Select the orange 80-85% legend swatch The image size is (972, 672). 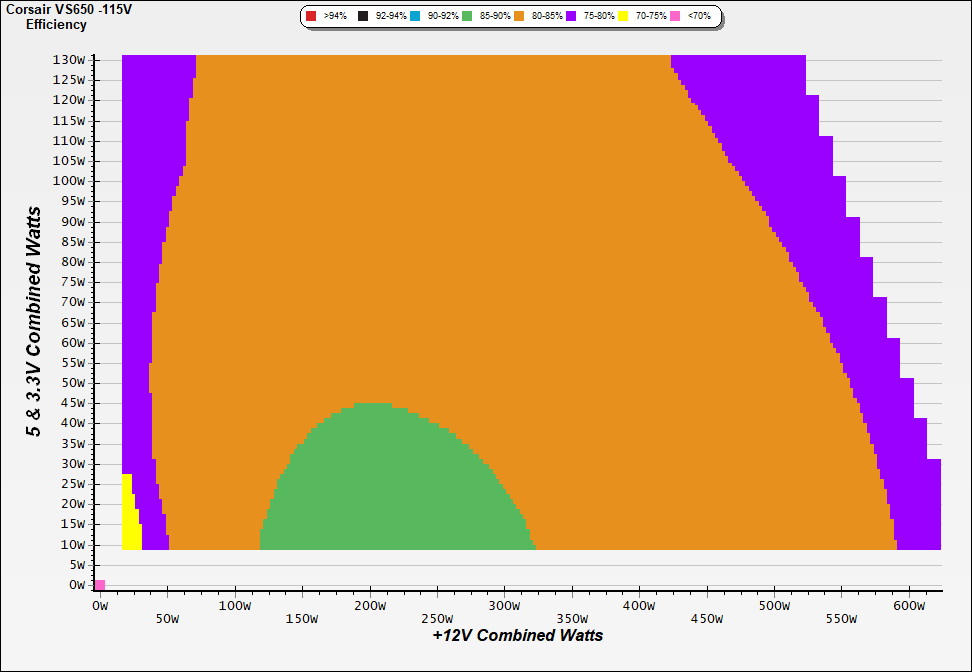click(519, 17)
